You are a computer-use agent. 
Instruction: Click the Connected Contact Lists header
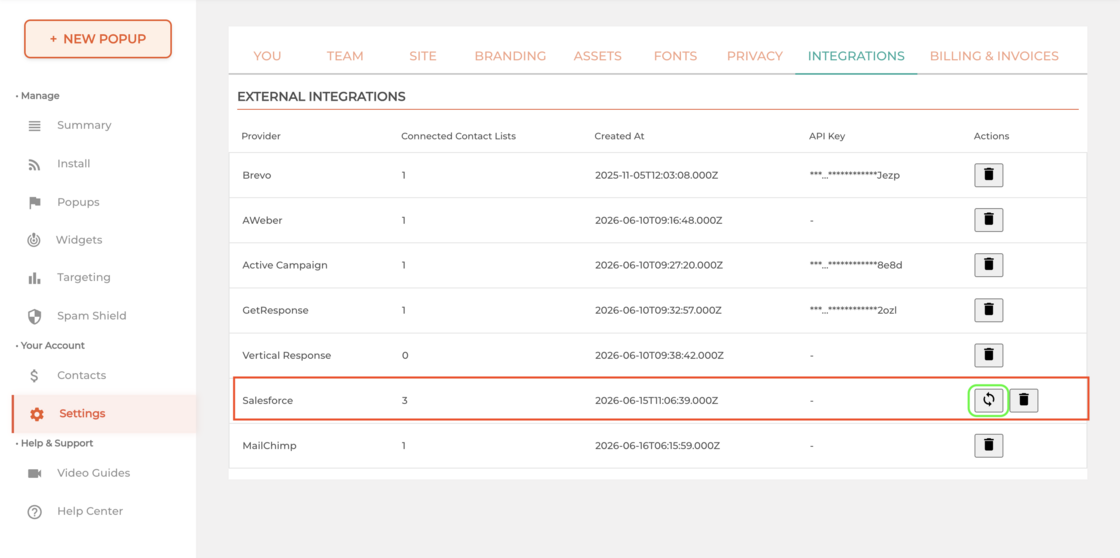(x=459, y=136)
